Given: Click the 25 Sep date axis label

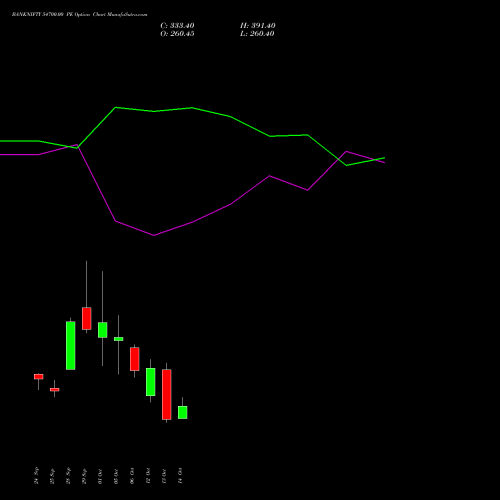Looking at the screenshot, I should tap(52, 476).
